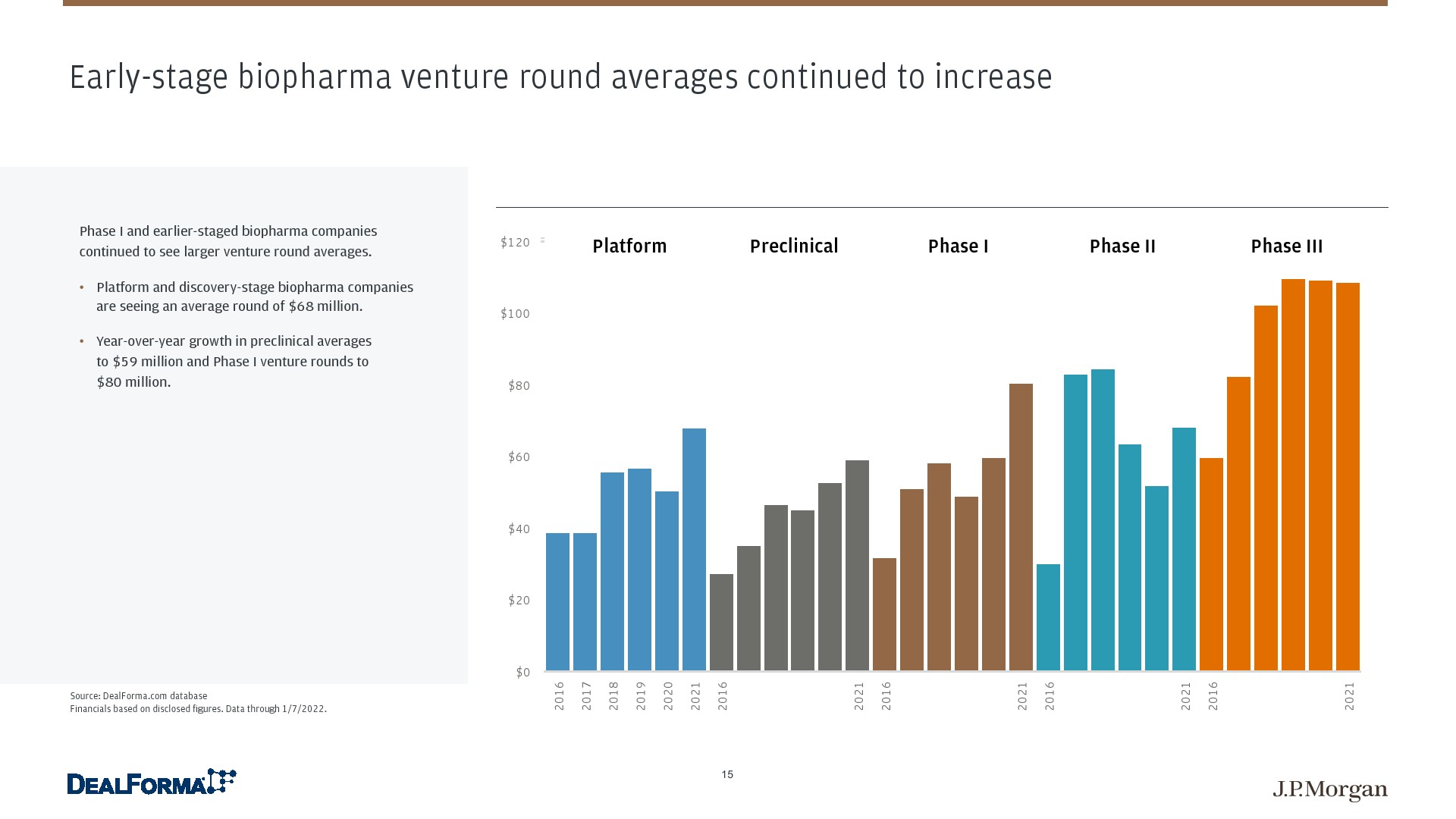1456x819 pixels.
Task: Click the $100 y-axis label
Action: (515, 314)
